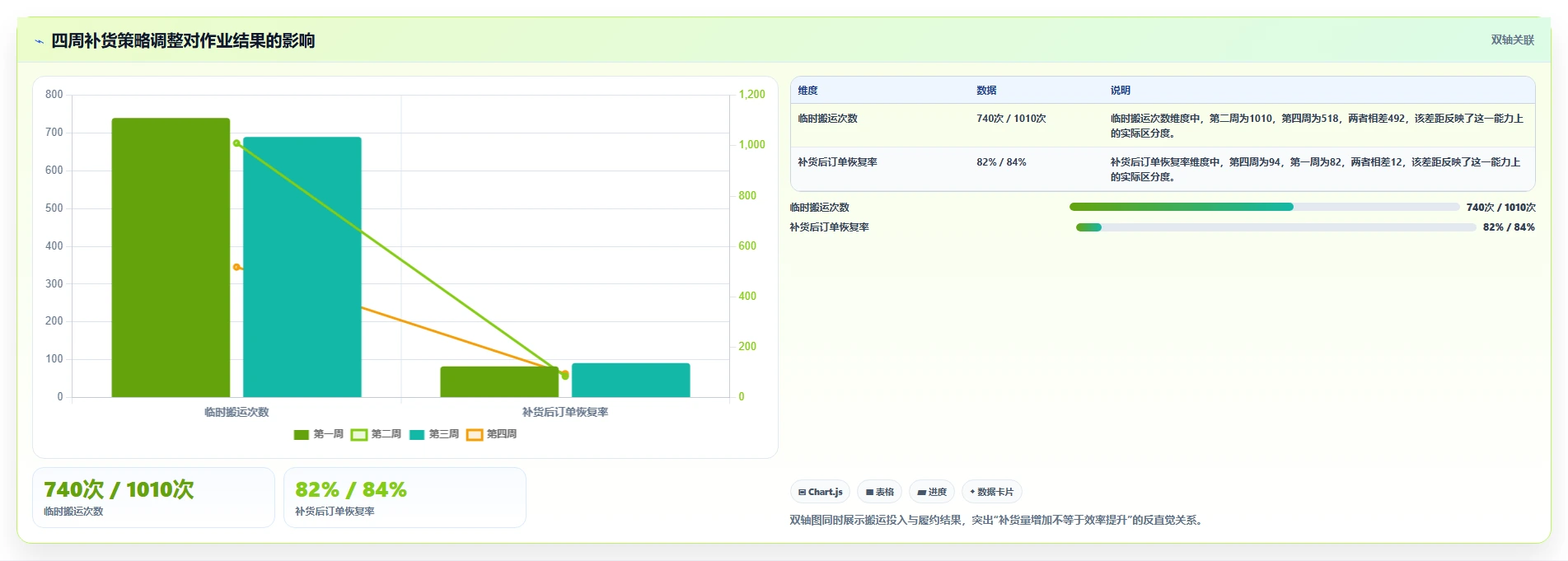Click the table cell 740次 / 1010次
The image size is (1568, 561).
pyautogui.click(x=1011, y=119)
